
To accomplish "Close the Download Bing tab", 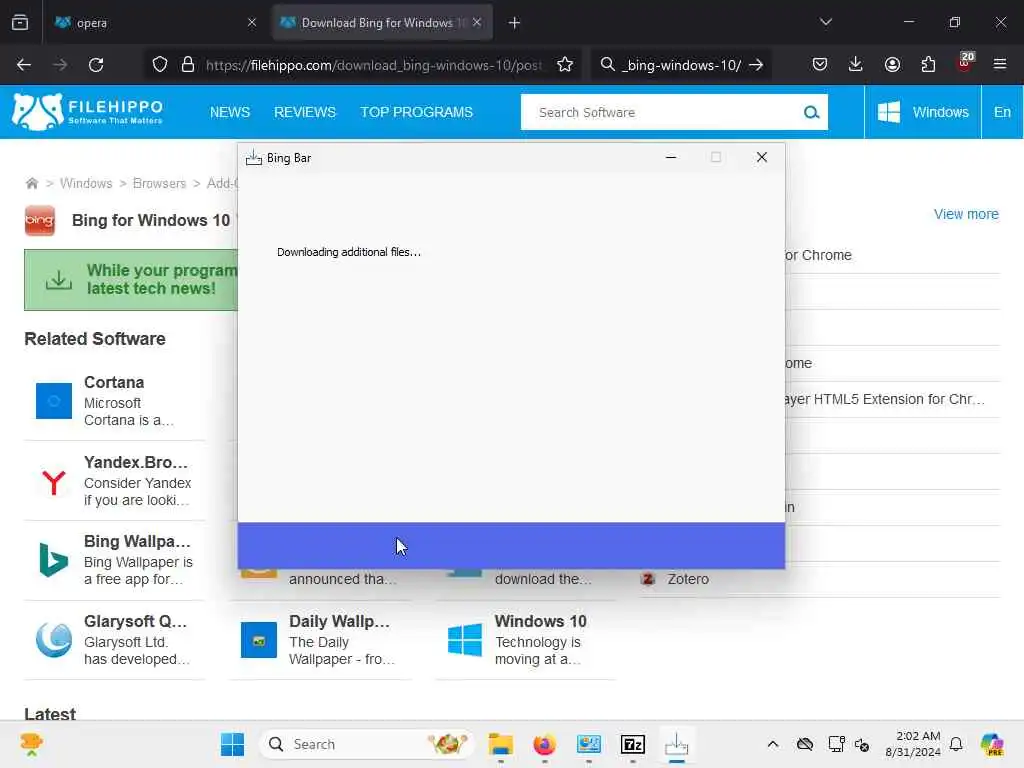I will (x=477, y=22).
